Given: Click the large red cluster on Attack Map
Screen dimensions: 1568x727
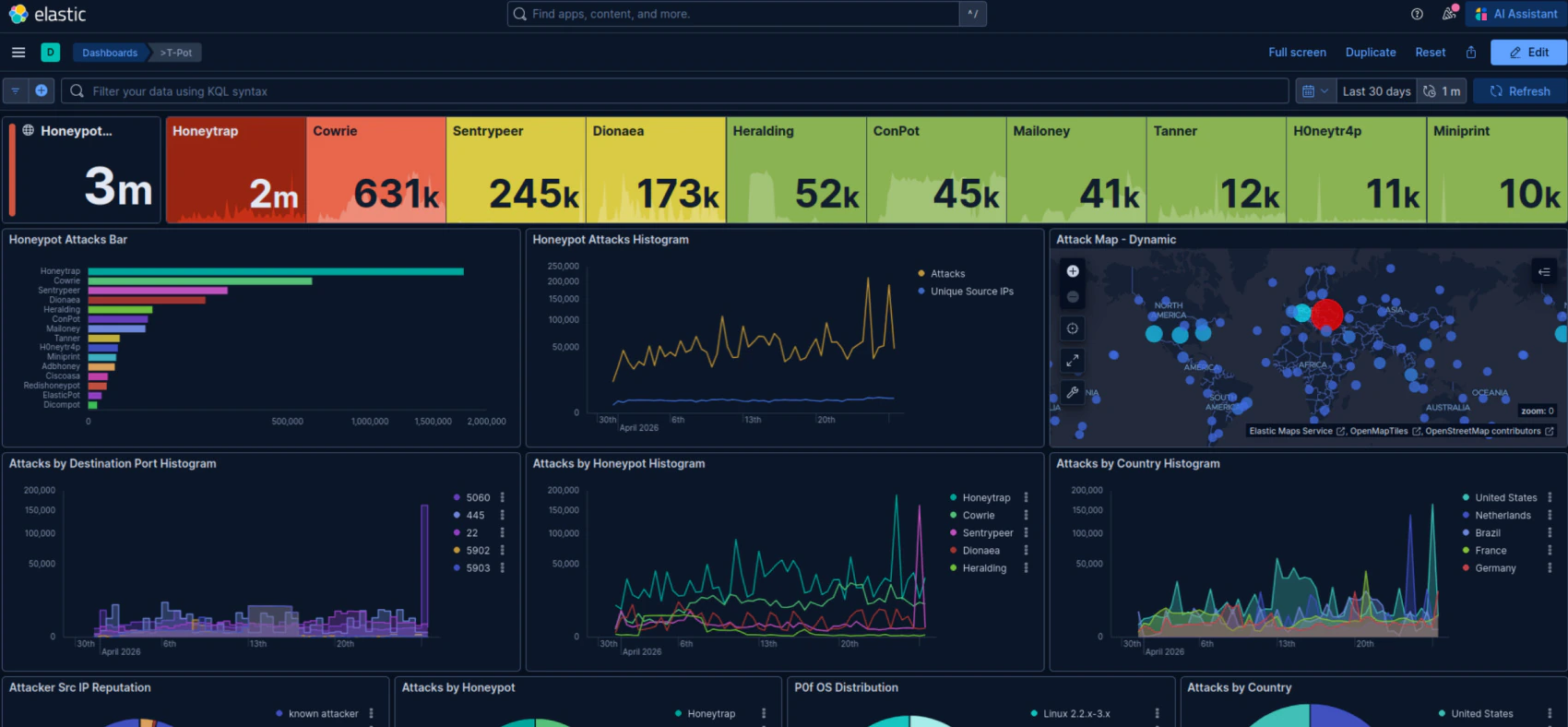Looking at the screenshot, I should pyautogui.click(x=1326, y=315).
